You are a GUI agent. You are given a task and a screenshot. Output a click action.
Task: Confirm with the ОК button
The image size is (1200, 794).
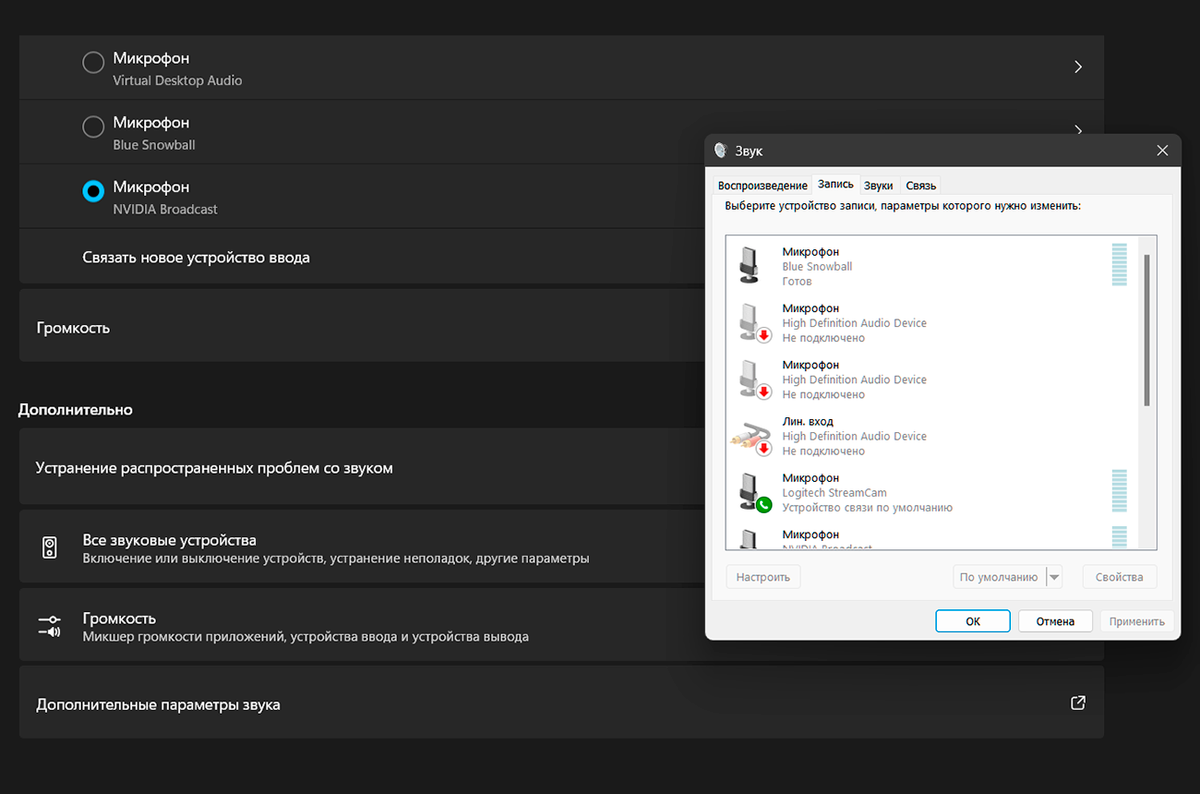973,621
